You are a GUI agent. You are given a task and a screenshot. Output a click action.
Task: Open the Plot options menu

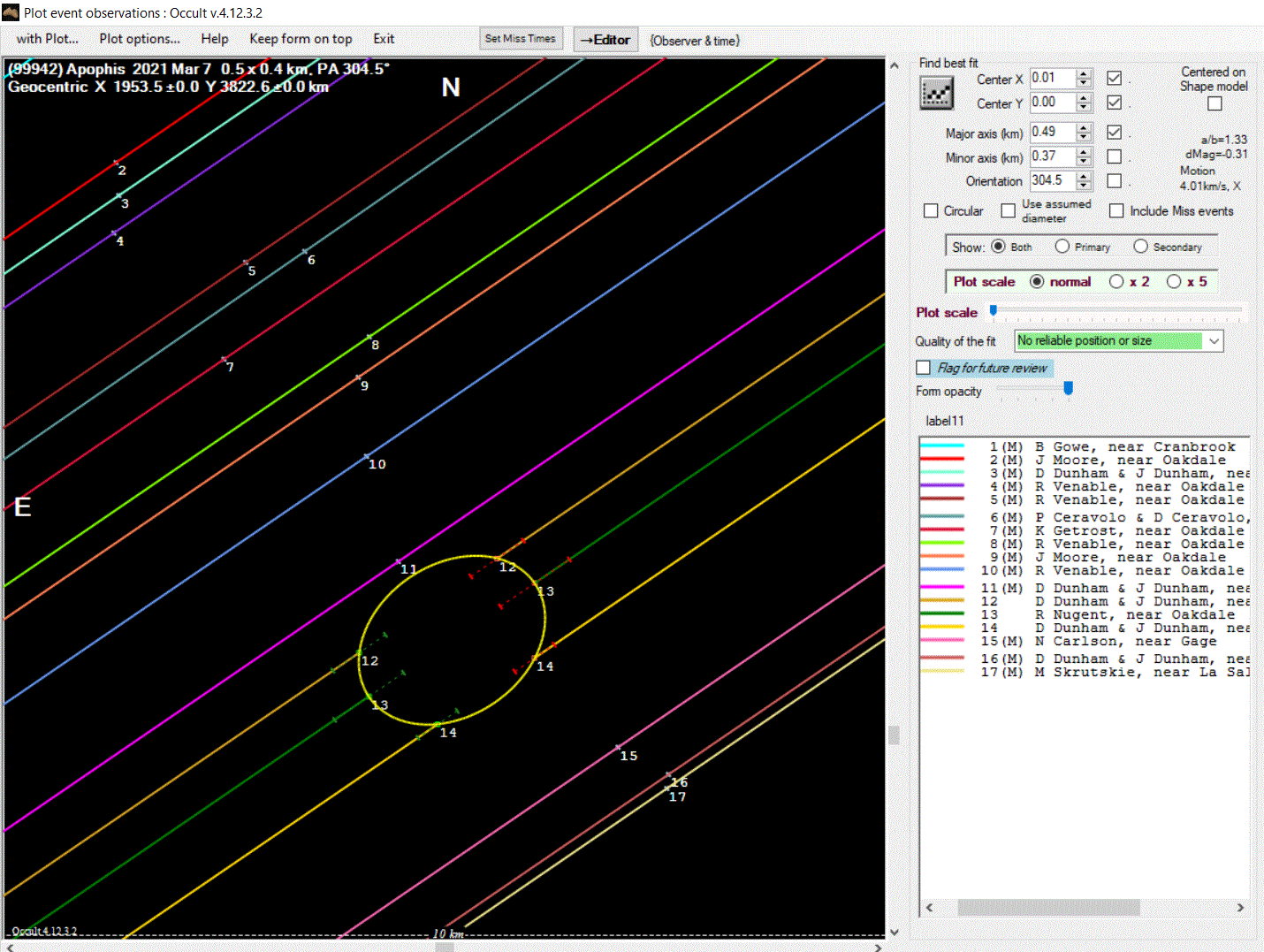click(140, 39)
